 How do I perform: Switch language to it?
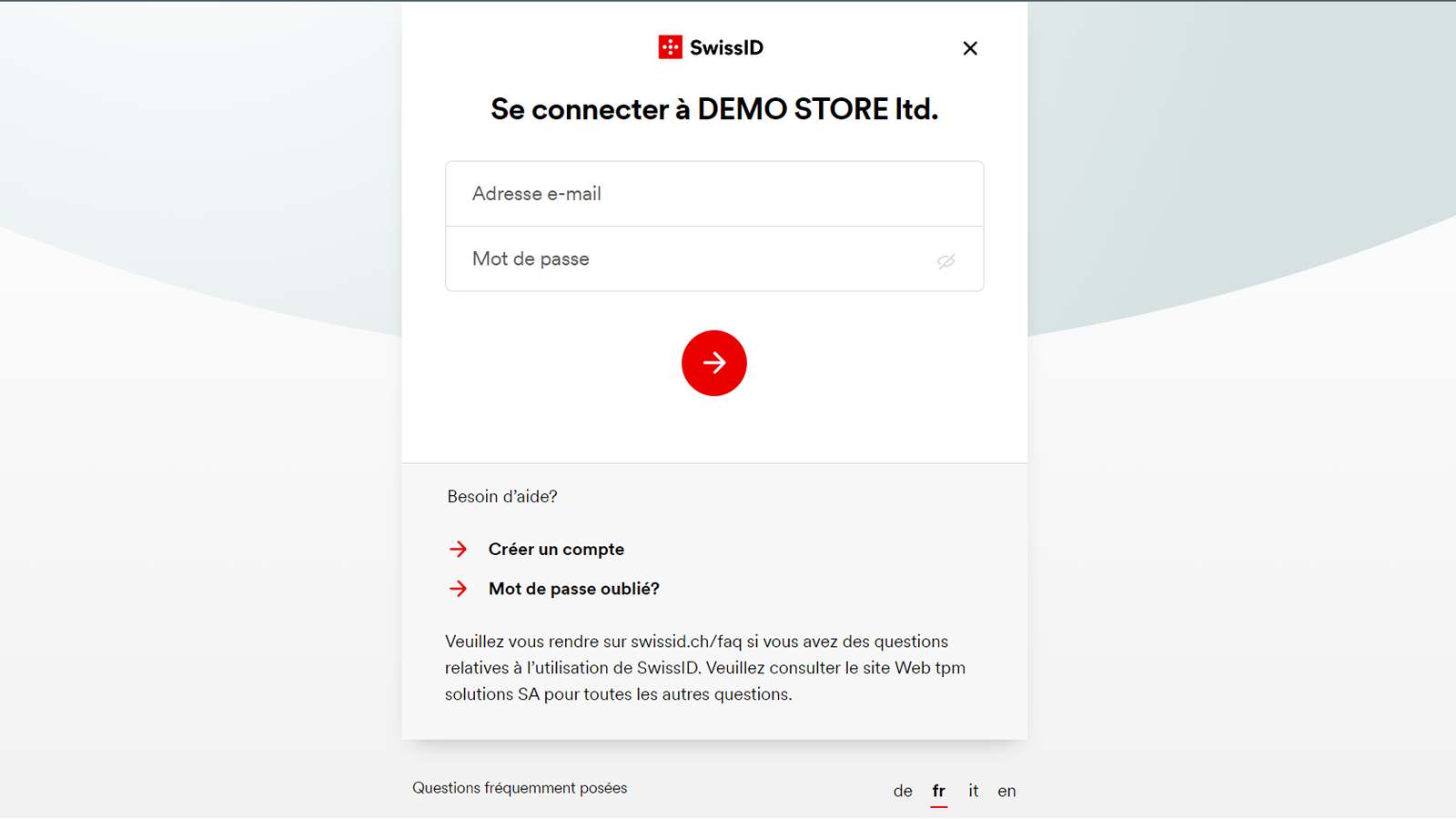click(974, 791)
